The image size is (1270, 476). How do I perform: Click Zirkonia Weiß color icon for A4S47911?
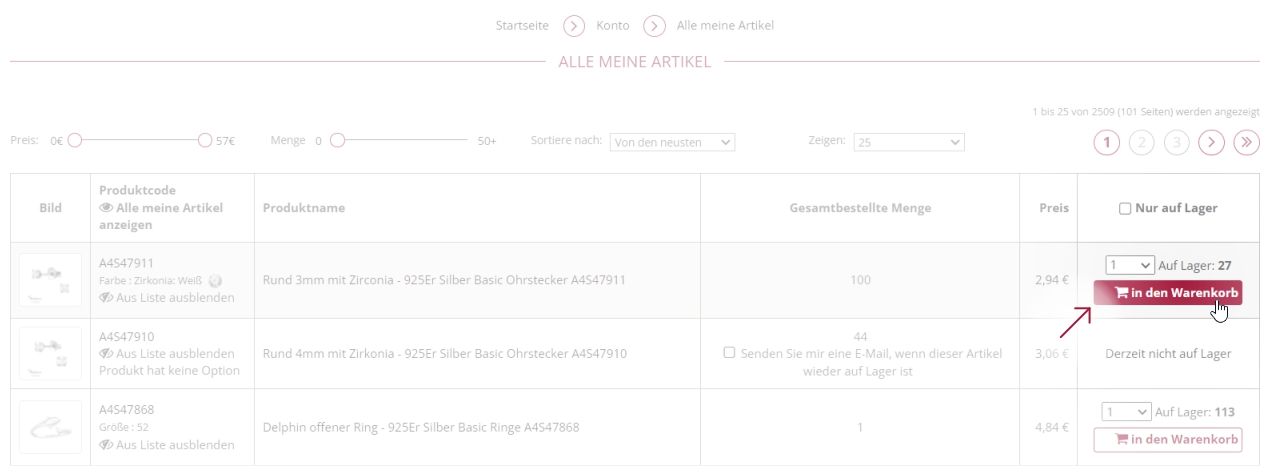[x=215, y=281]
